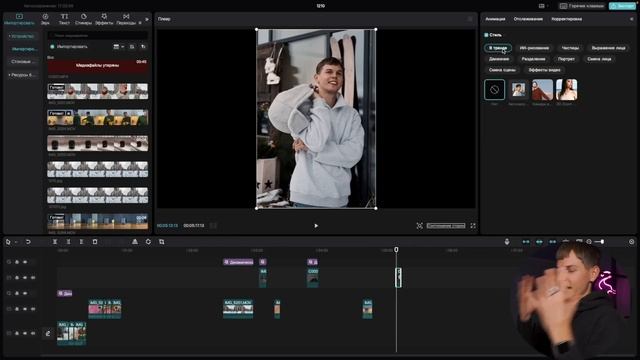Screen dimensions: 640x360
Task: Click the Import button in media panel
Action: tap(69, 47)
